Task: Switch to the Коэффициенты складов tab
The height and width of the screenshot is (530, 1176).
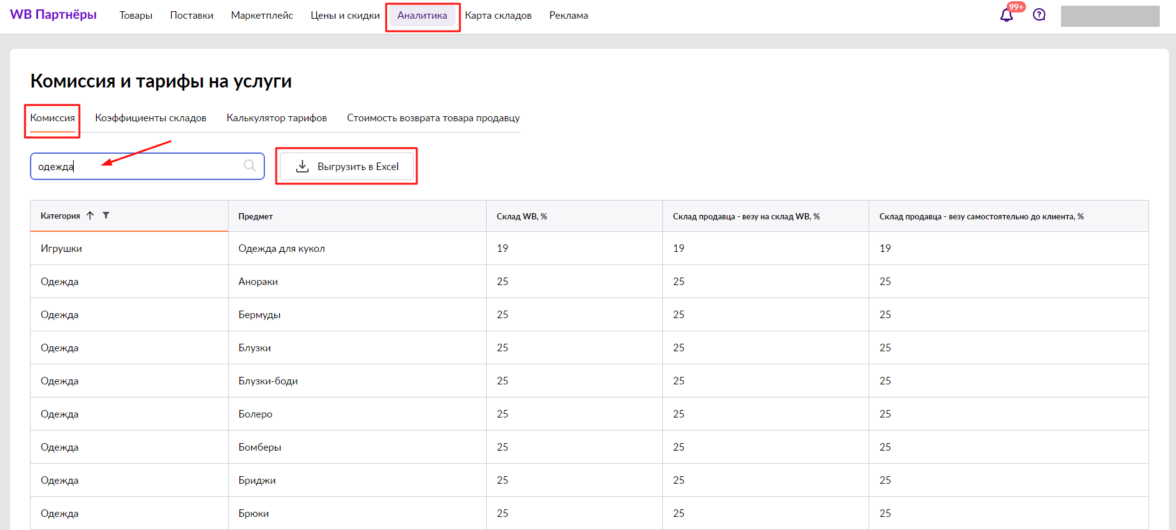Action: (151, 118)
